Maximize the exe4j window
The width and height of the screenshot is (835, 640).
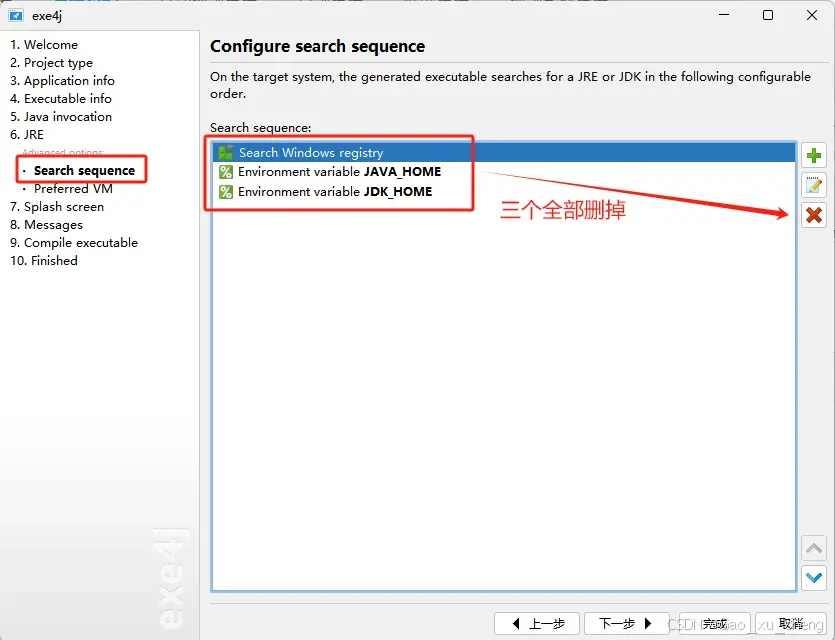(767, 15)
